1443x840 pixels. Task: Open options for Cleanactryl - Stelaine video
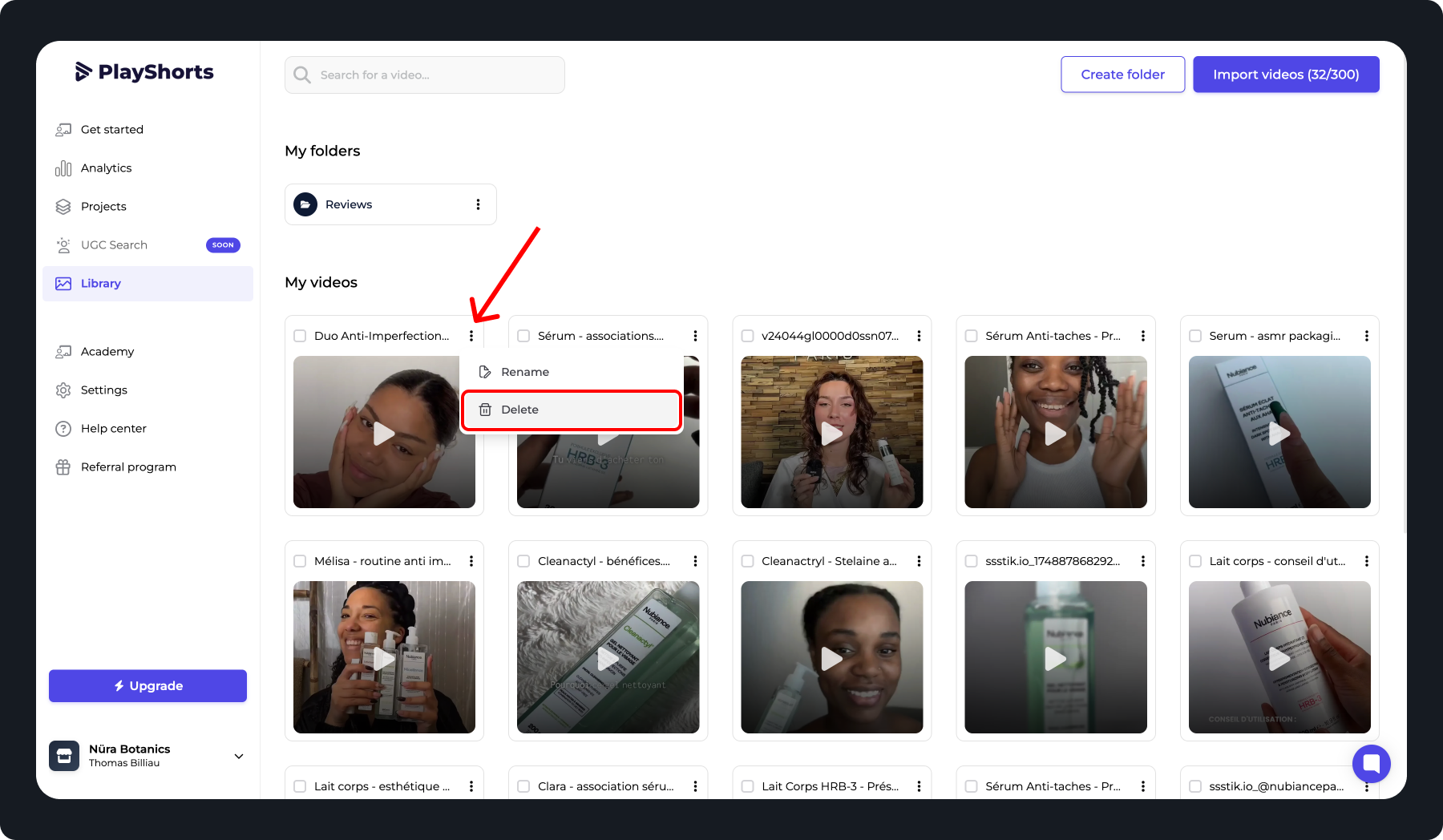pyautogui.click(x=919, y=561)
